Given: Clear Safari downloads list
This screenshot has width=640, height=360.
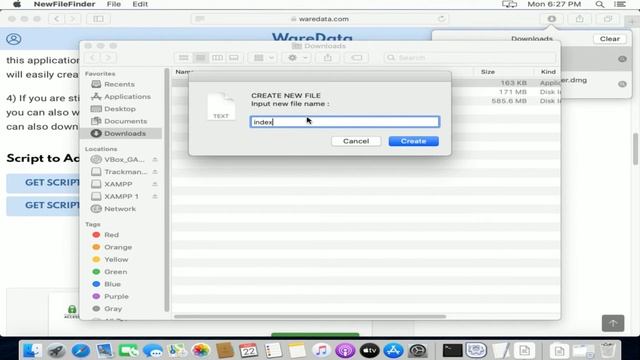Looking at the screenshot, I should coord(610,39).
